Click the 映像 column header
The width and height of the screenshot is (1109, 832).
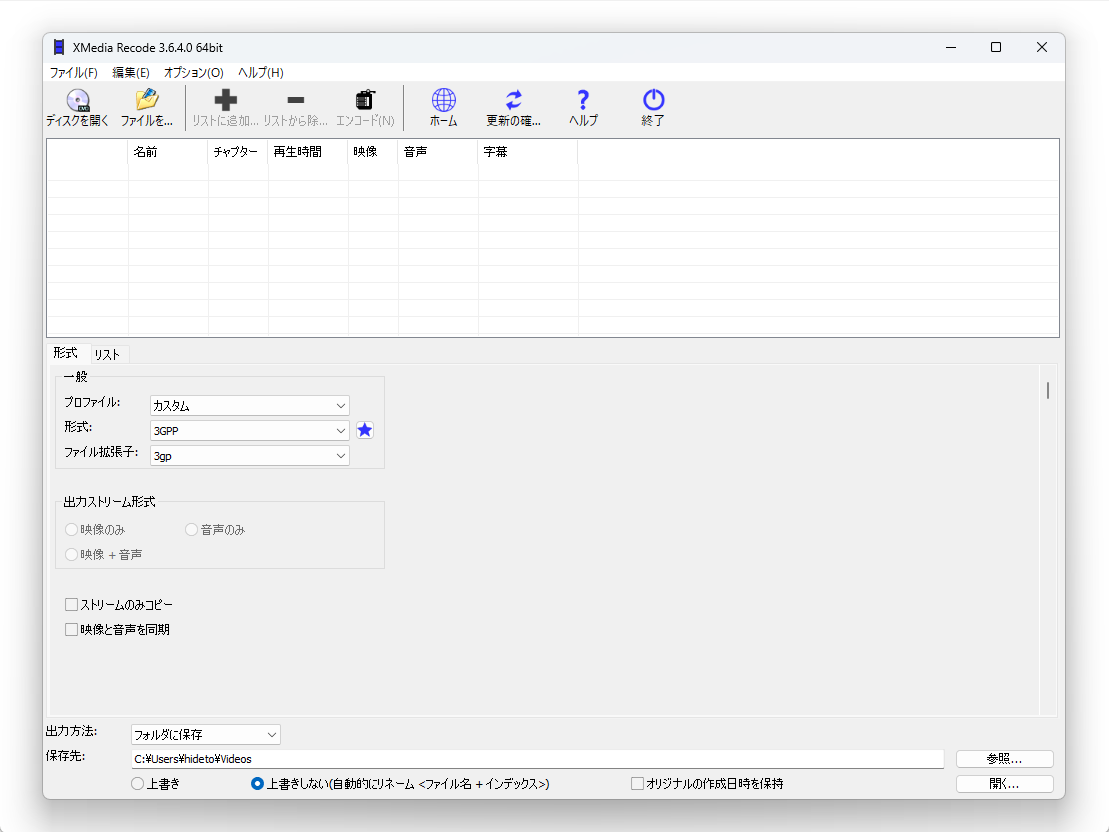[x=373, y=151]
